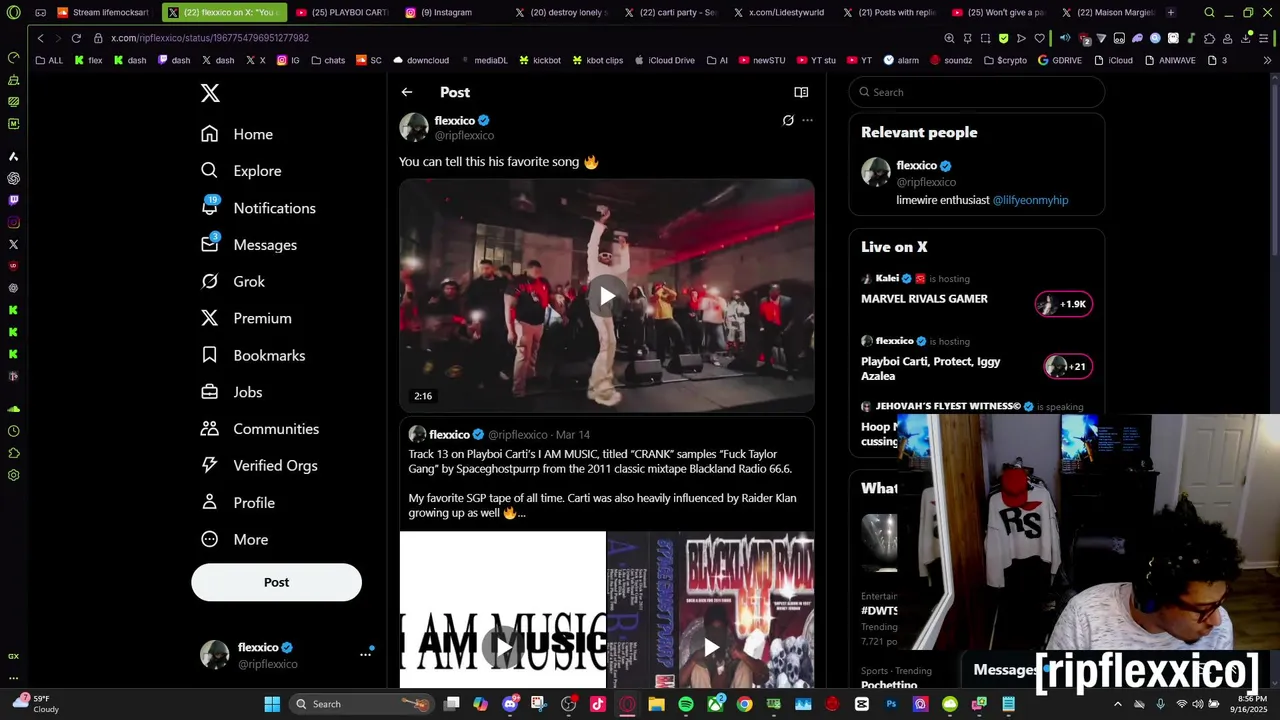Switch to the PLAYBOI CARTI YouTube tab
Viewport: 1280px width, 720px height.
click(342, 13)
